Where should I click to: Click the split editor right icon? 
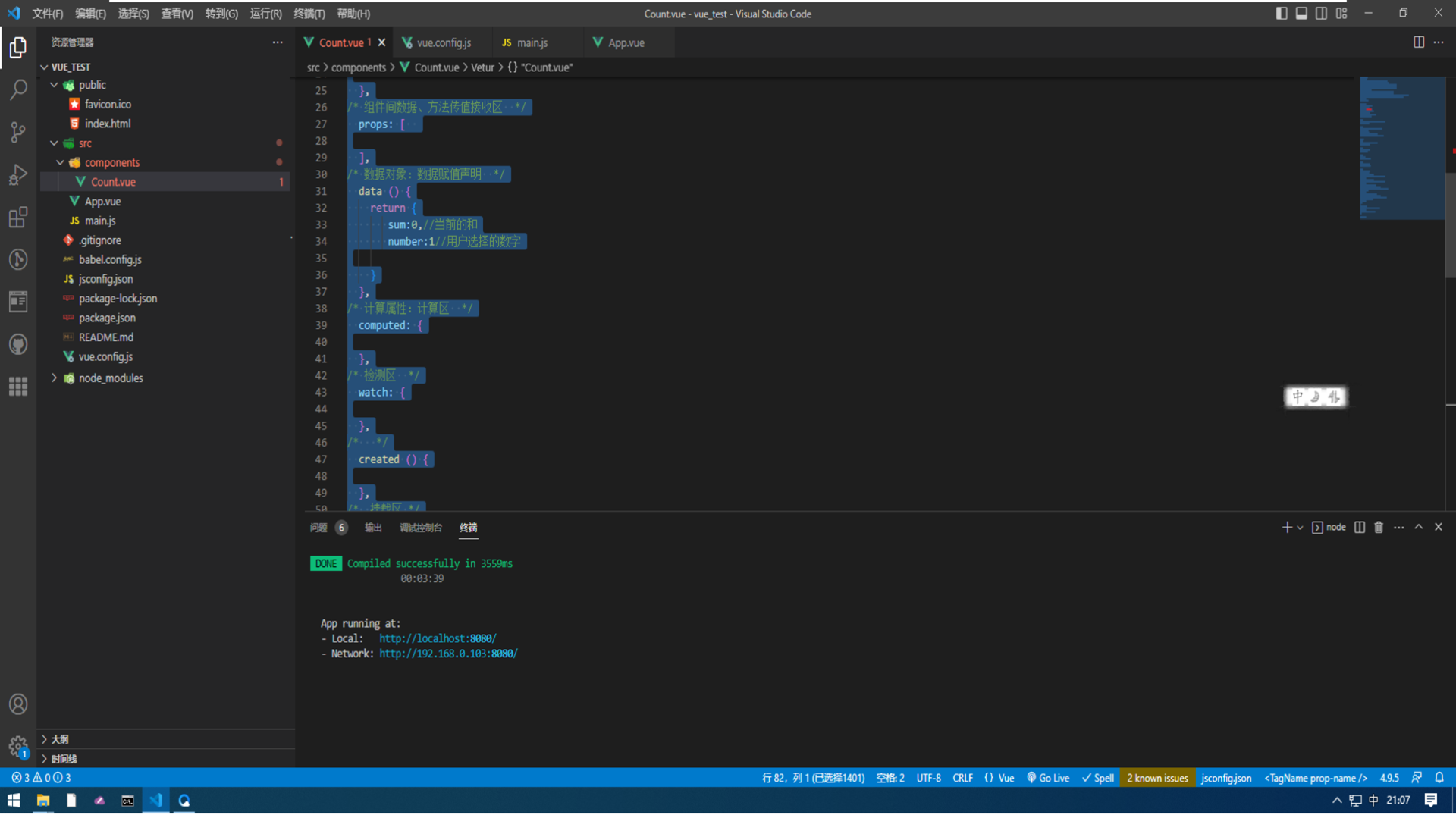[1419, 42]
